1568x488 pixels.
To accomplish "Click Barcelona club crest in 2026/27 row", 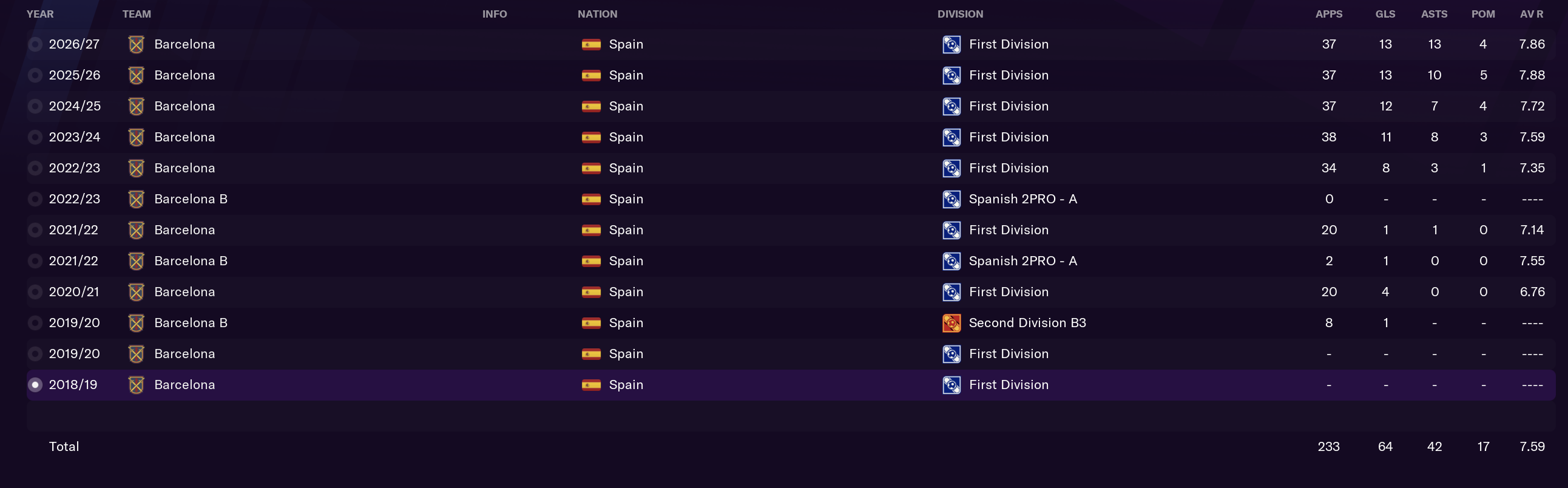I will 137,44.
